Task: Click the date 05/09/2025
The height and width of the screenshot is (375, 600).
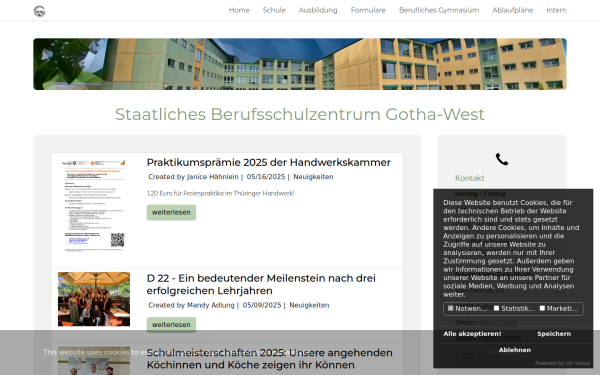Action: coord(262,305)
